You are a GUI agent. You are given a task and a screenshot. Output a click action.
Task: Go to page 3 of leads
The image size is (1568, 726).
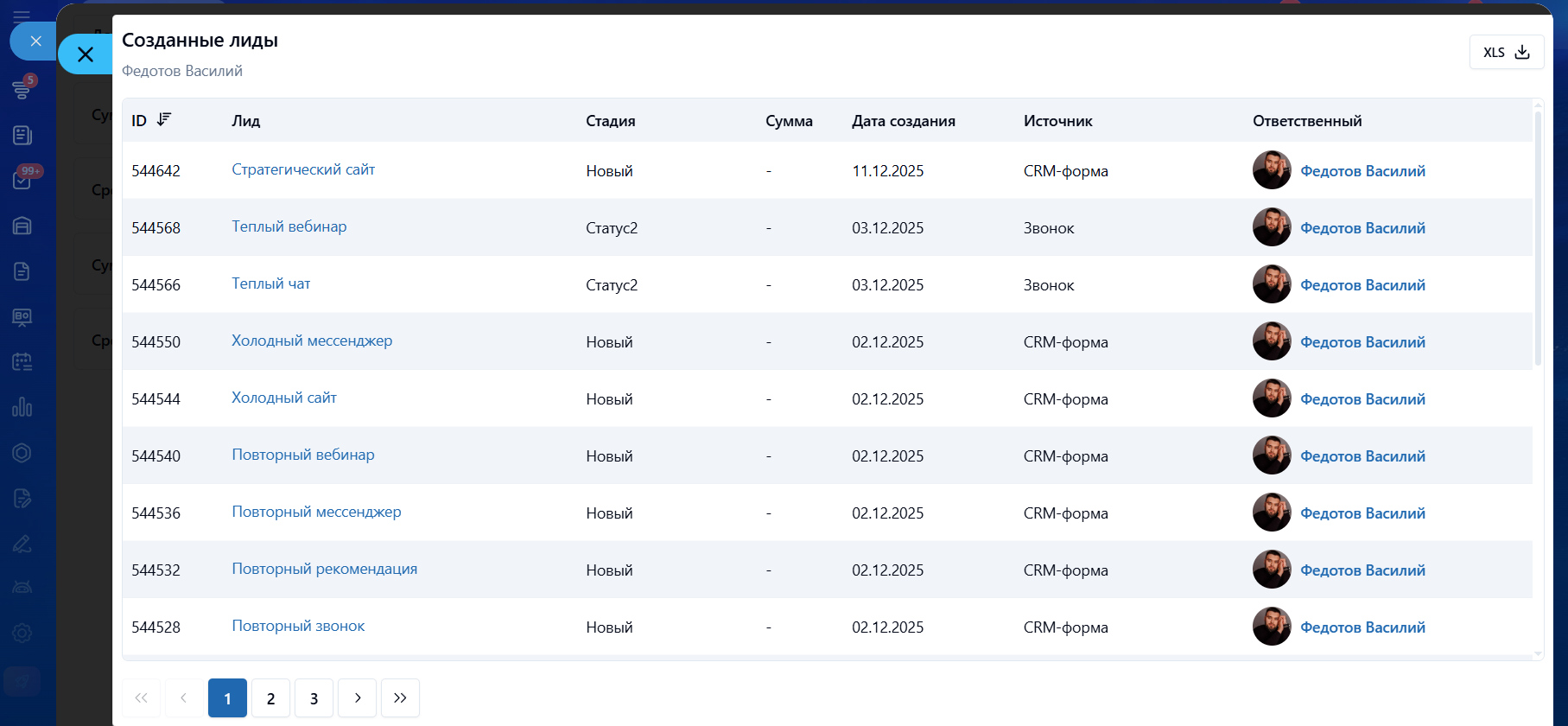[314, 698]
